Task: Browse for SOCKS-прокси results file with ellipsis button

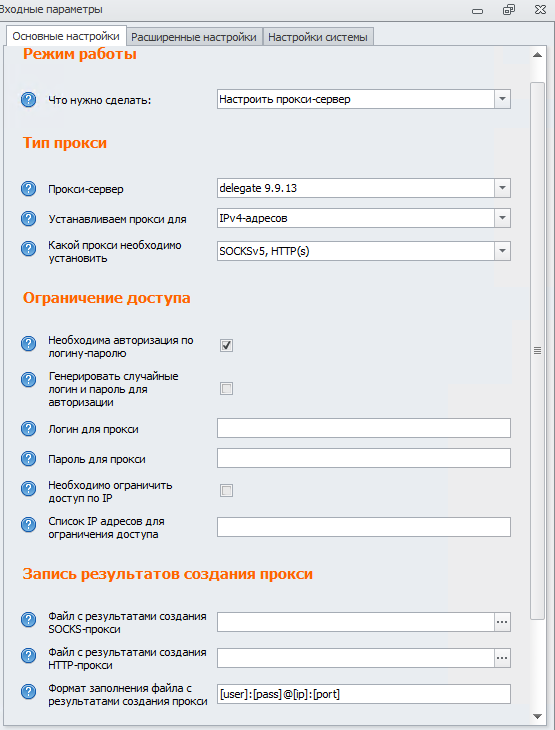Action: 502,622
